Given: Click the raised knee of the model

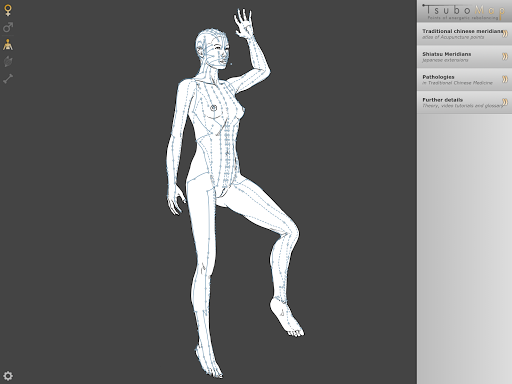Looking at the screenshot, I should click(x=290, y=230).
